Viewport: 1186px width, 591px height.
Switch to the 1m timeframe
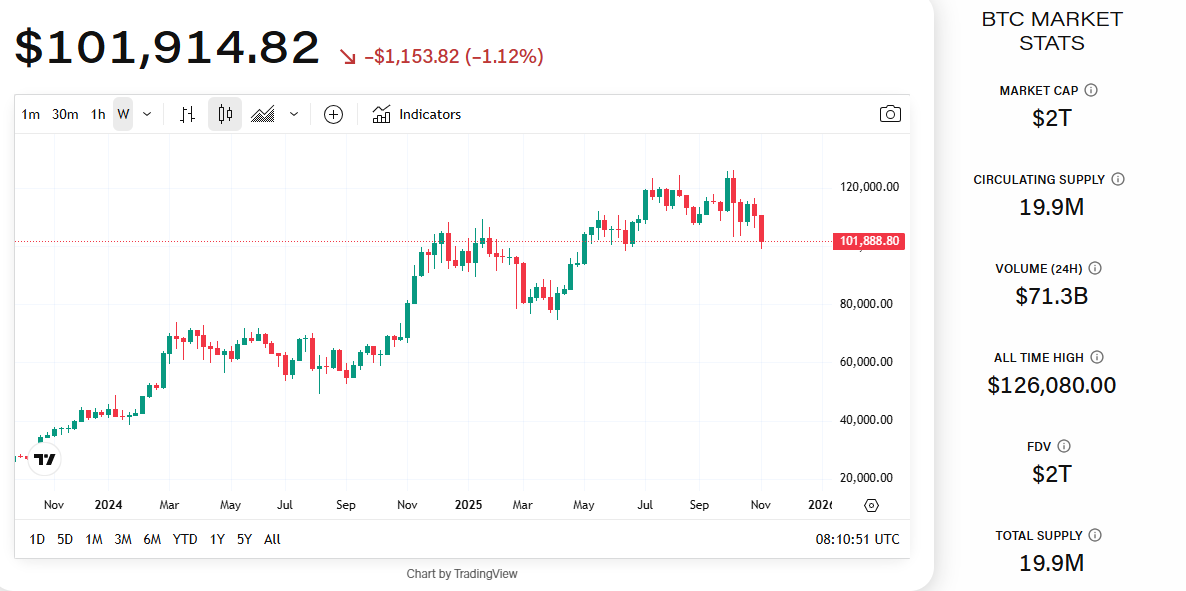click(x=30, y=114)
